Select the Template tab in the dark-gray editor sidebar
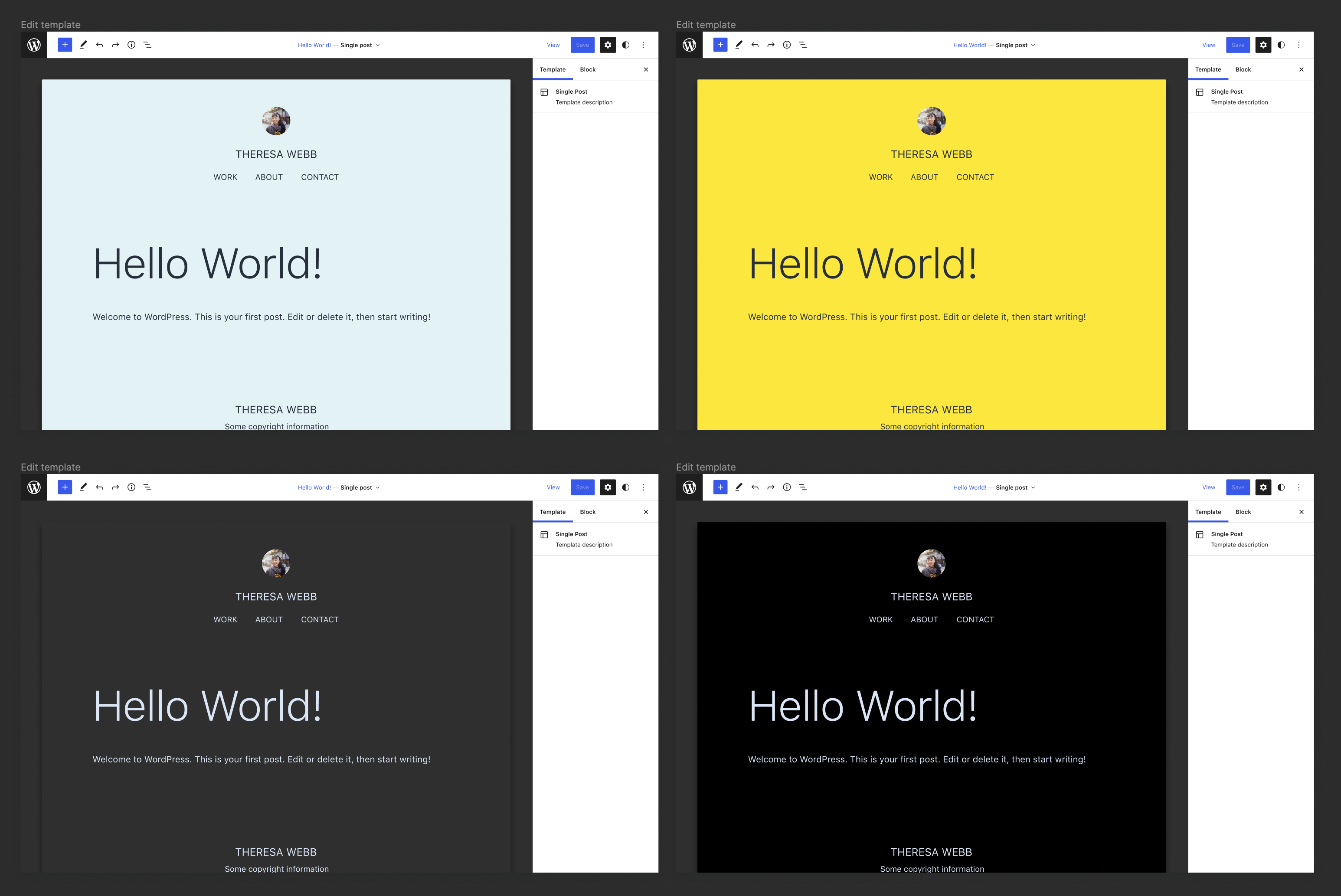This screenshot has width=1341, height=896. pos(553,512)
